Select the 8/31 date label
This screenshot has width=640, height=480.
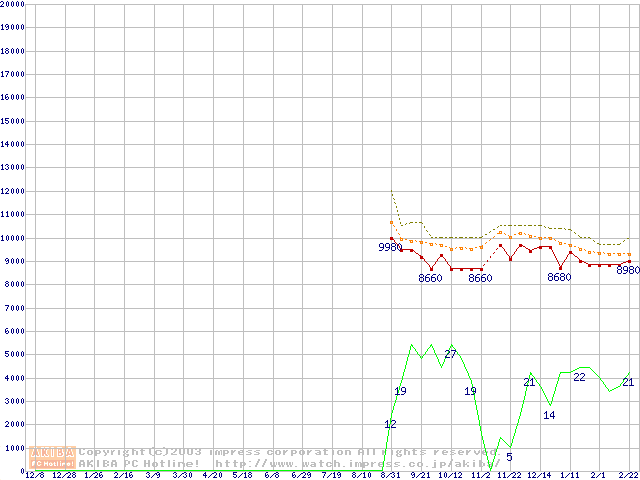391,476
